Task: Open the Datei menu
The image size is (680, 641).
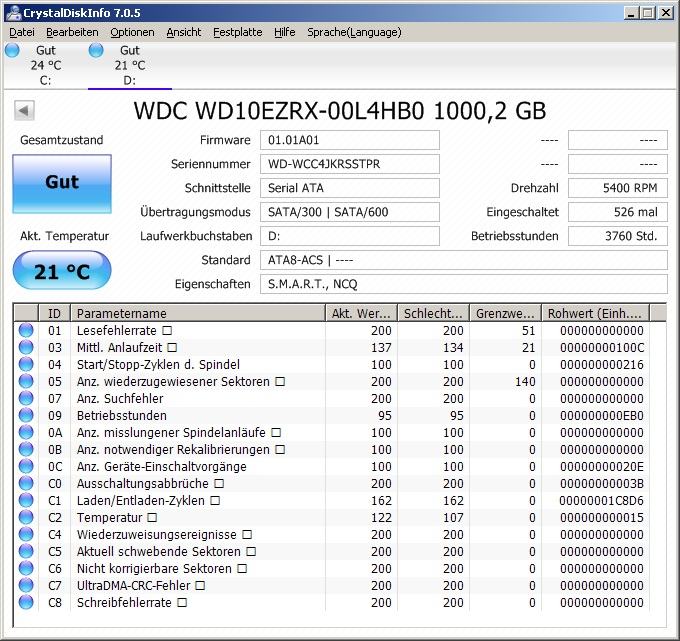Action: (22, 33)
